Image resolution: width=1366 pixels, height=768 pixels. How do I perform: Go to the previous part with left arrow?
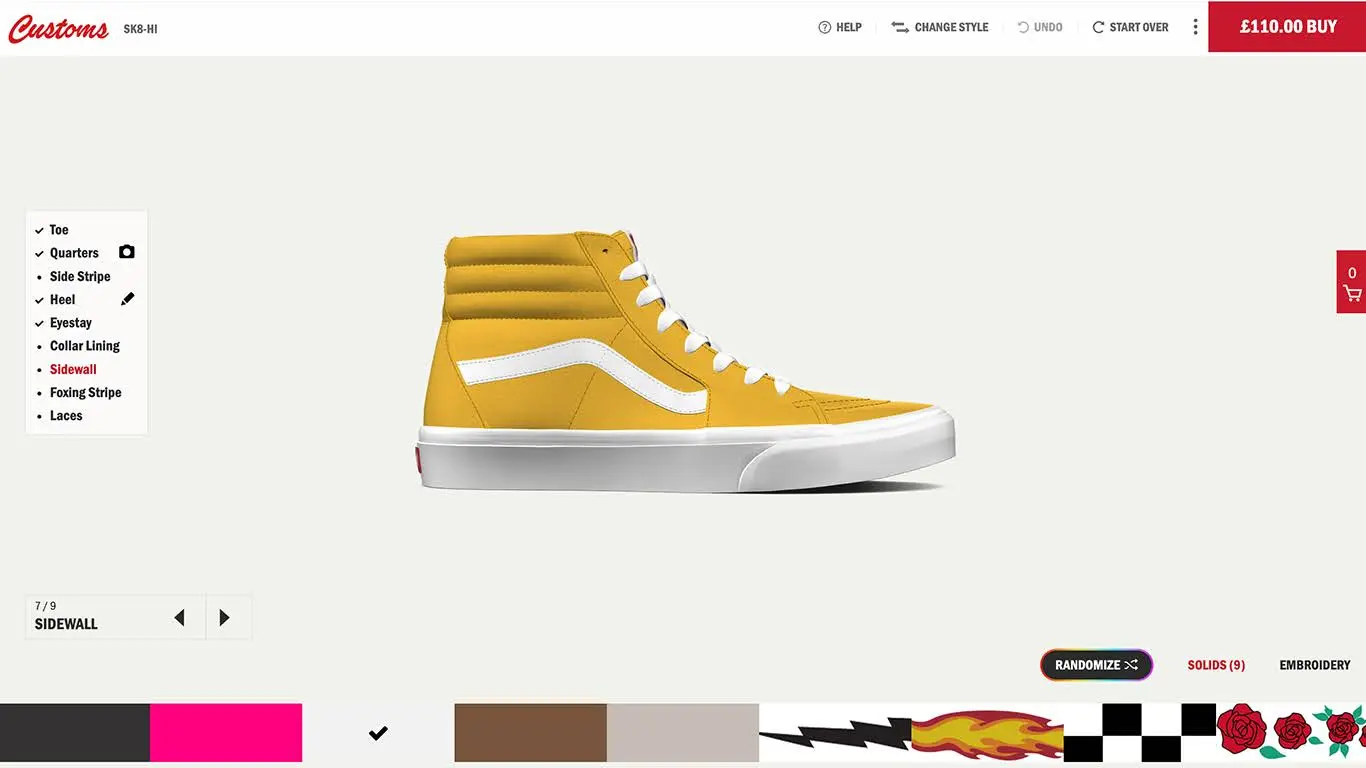click(181, 617)
